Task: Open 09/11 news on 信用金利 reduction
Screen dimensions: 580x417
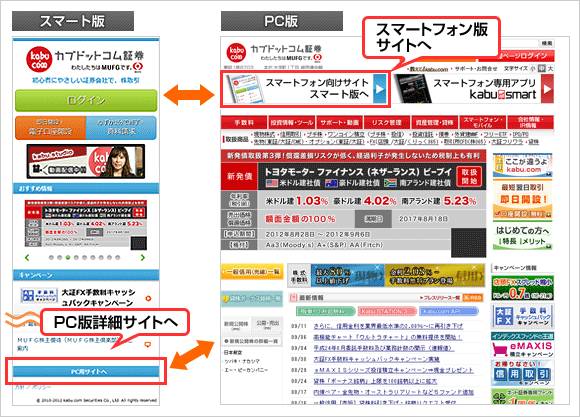Action: click(x=388, y=326)
